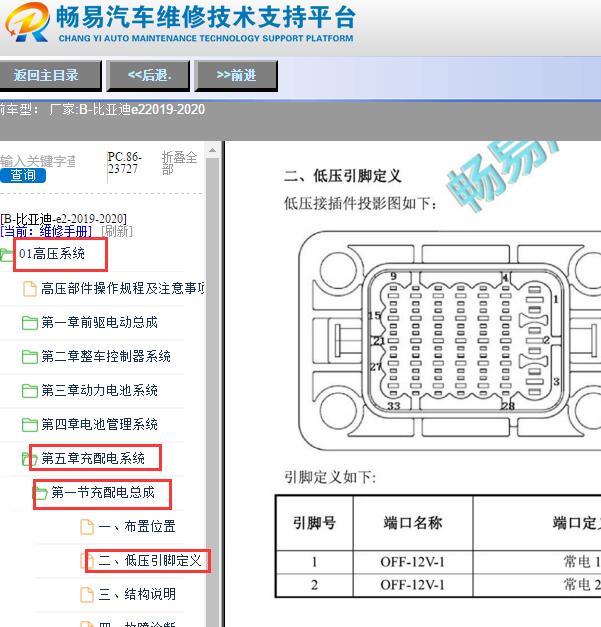Expand 第二章整车控制器系统 chapter
The width and height of the screenshot is (601, 627).
[106, 356]
